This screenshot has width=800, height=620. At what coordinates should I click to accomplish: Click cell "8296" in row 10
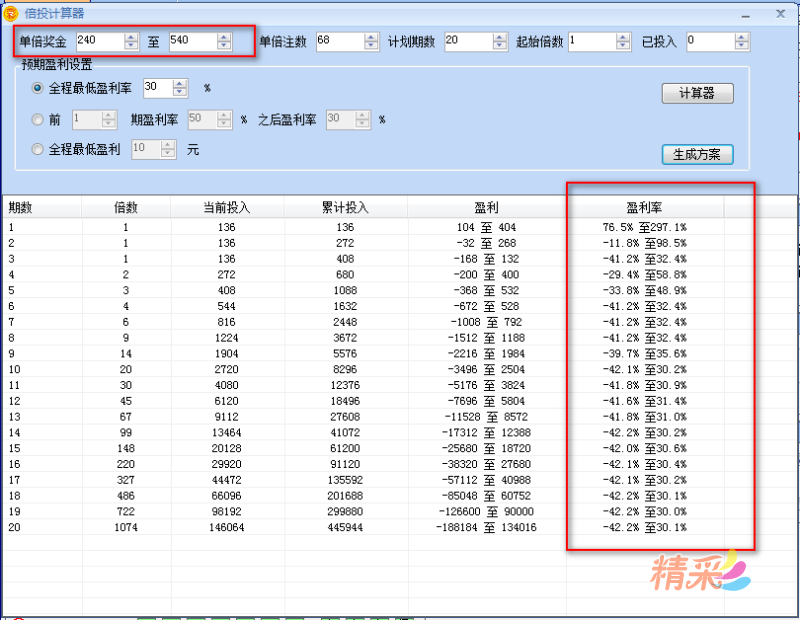pos(345,369)
